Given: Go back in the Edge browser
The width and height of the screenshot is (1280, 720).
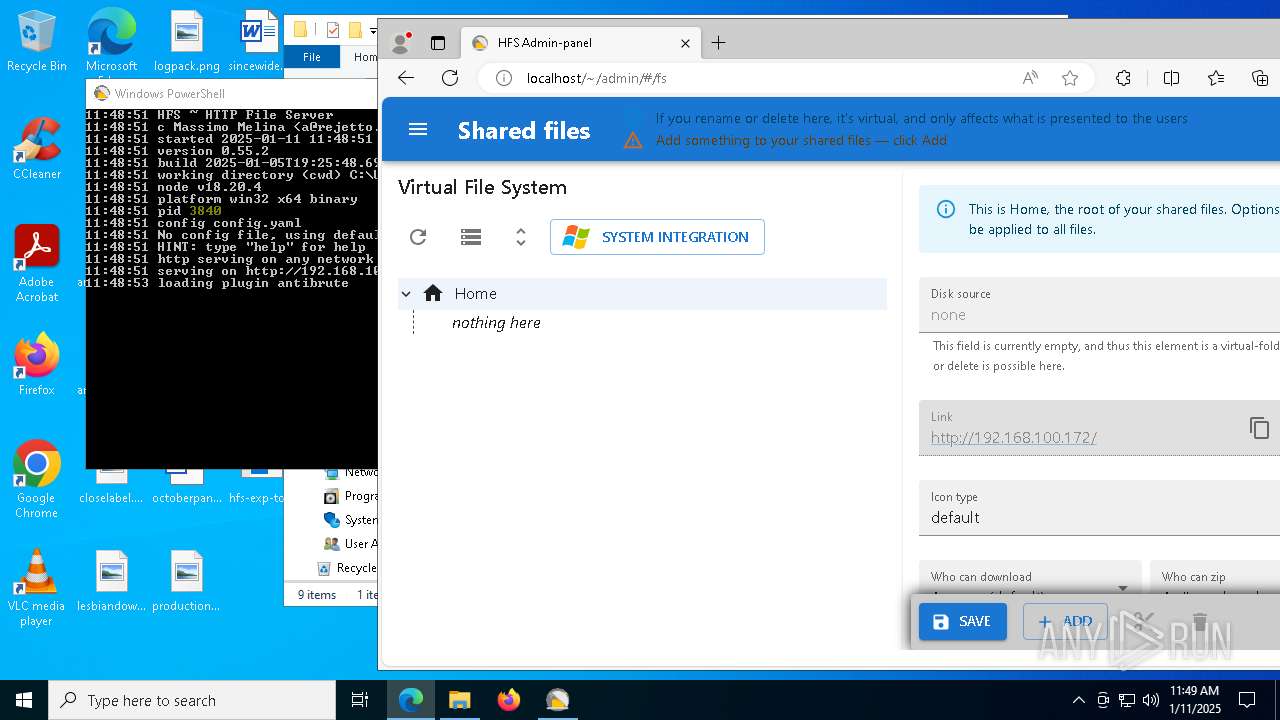Looking at the screenshot, I should [405, 78].
